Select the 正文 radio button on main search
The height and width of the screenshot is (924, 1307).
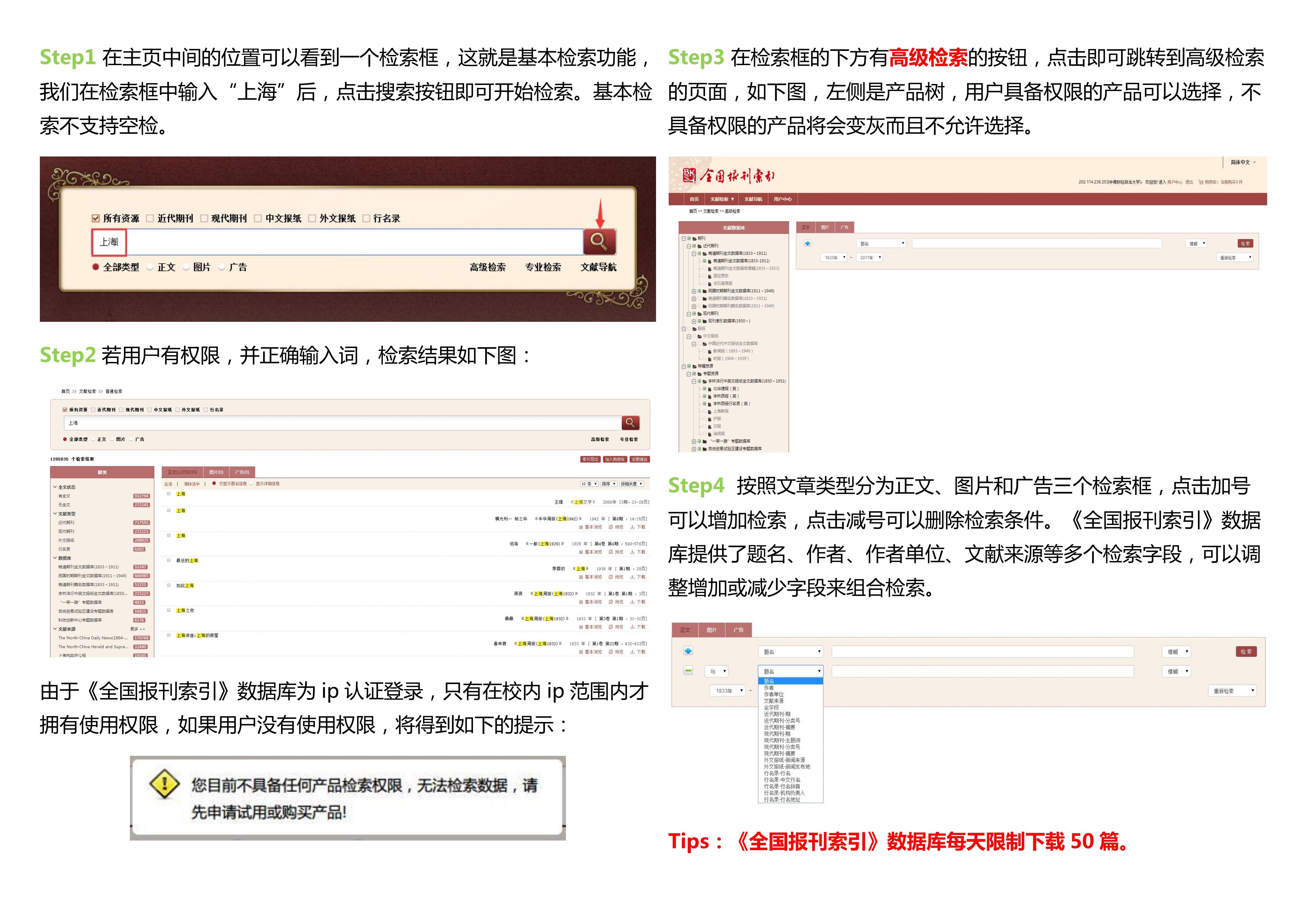pyautogui.click(x=150, y=267)
